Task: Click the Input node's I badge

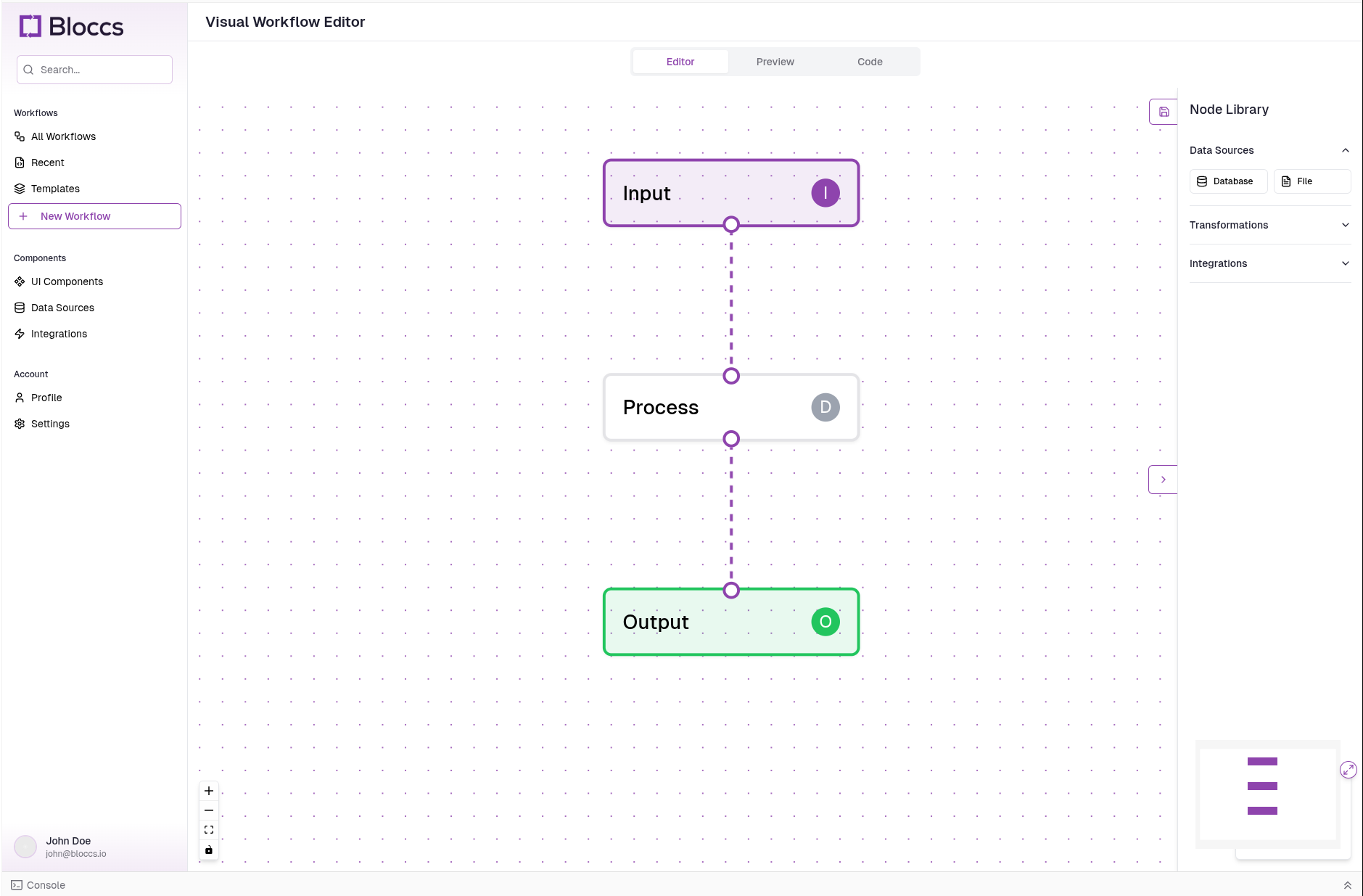Action: pyautogui.click(x=825, y=193)
